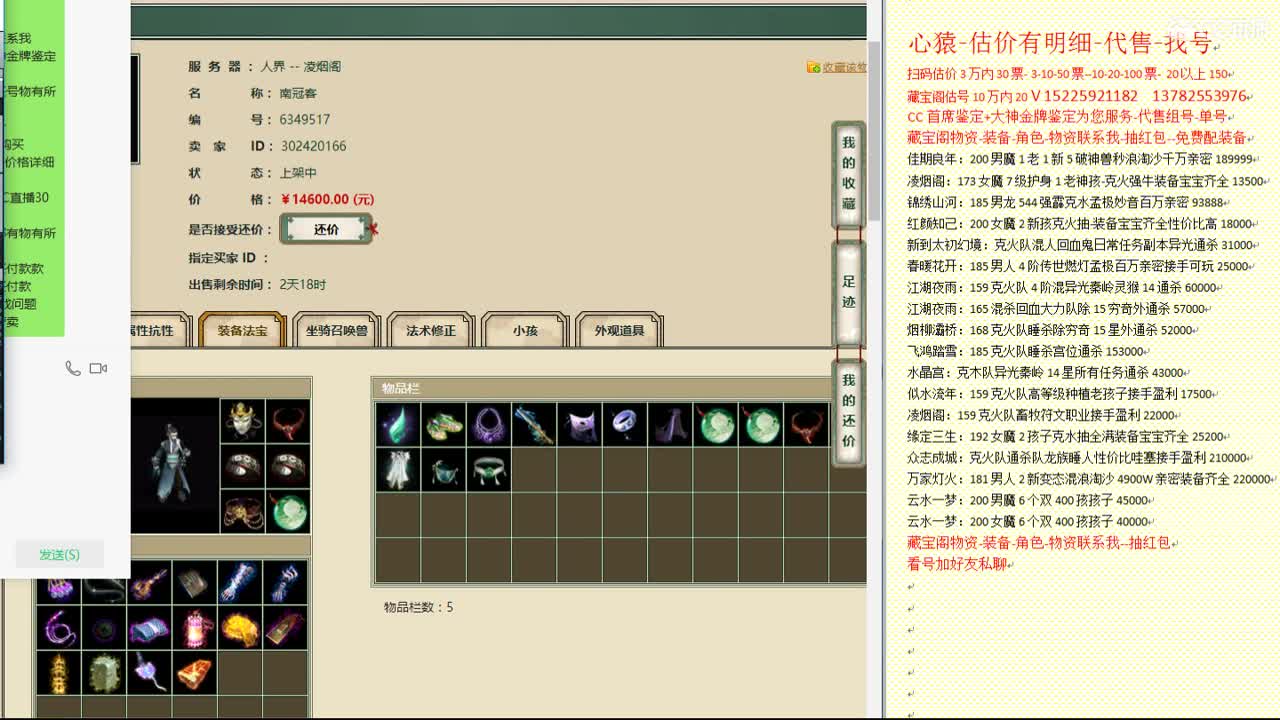Click the 看号加好友私聊 line
The width and height of the screenshot is (1280, 720).
coord(958,564)
